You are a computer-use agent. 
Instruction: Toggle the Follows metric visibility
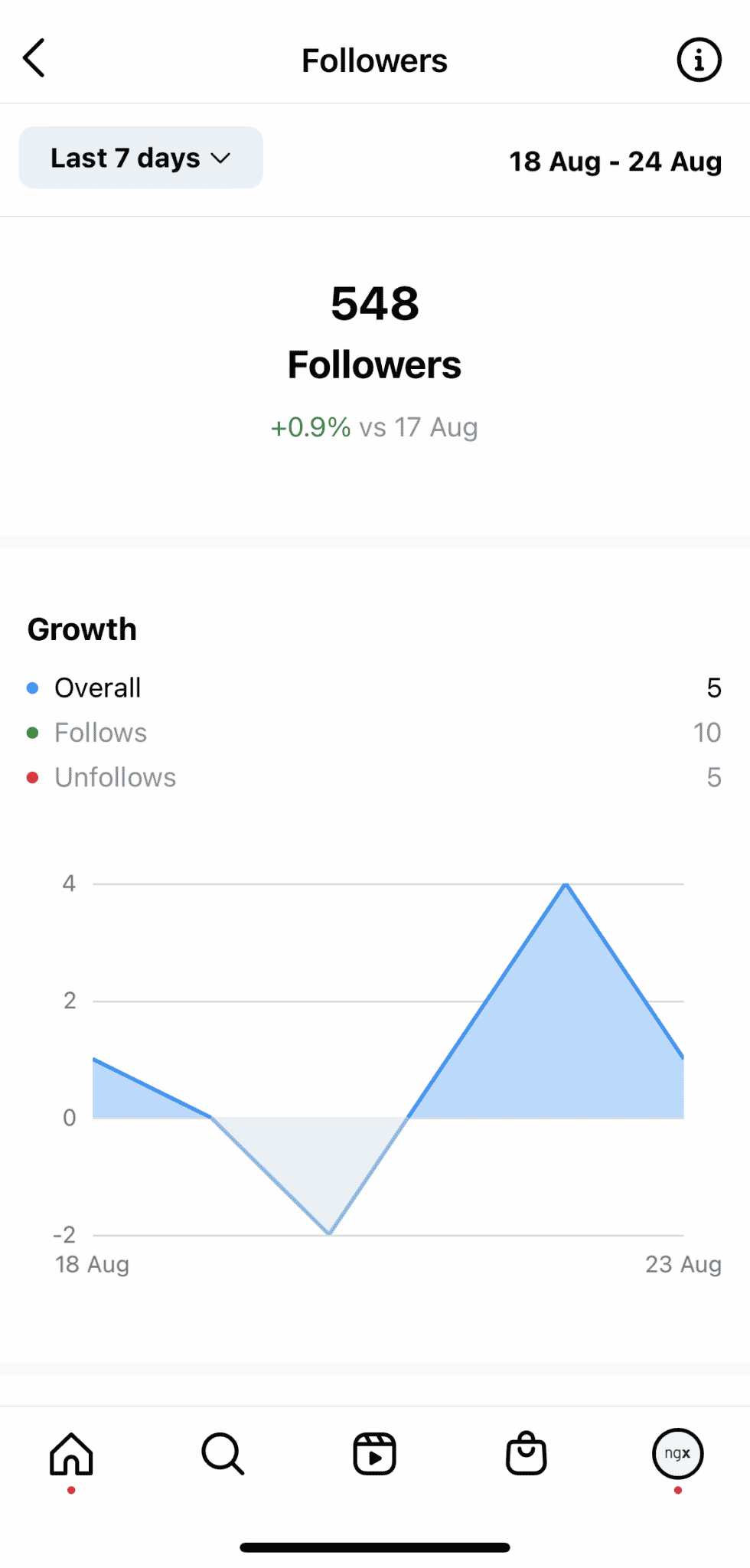(x=100, y=733)
